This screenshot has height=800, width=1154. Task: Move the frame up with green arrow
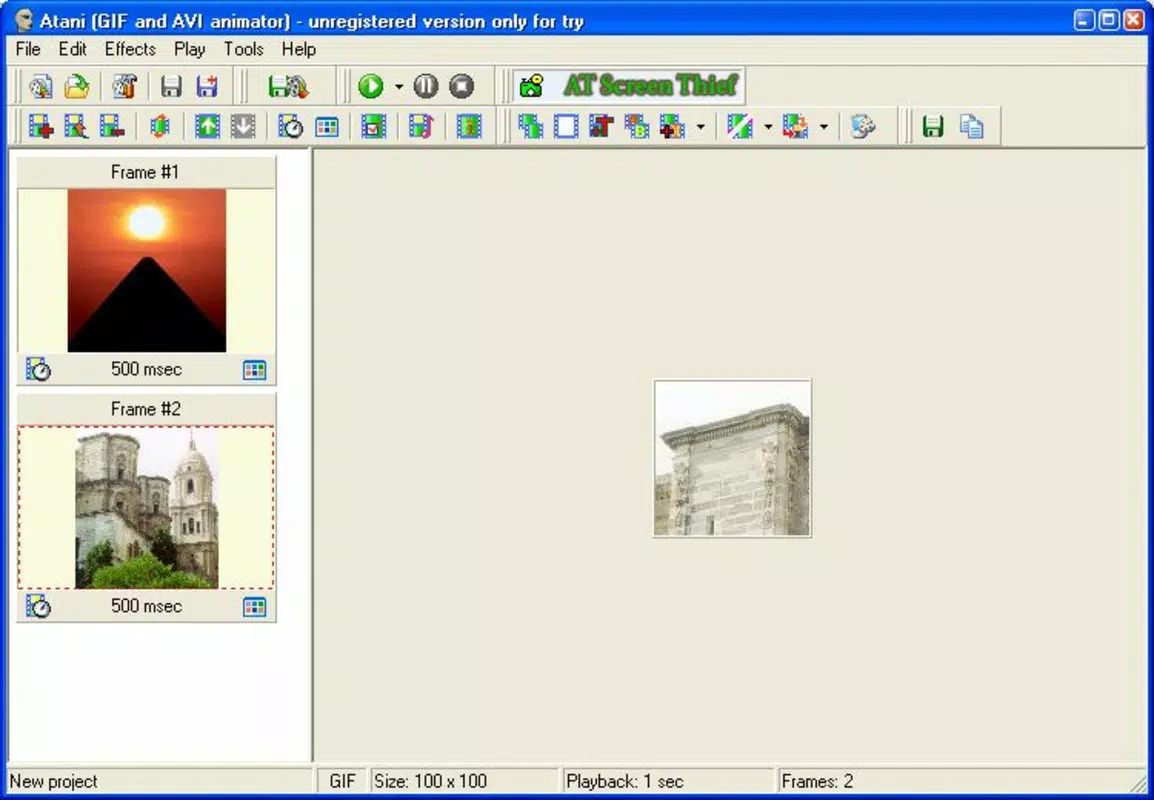coord(208,127)
